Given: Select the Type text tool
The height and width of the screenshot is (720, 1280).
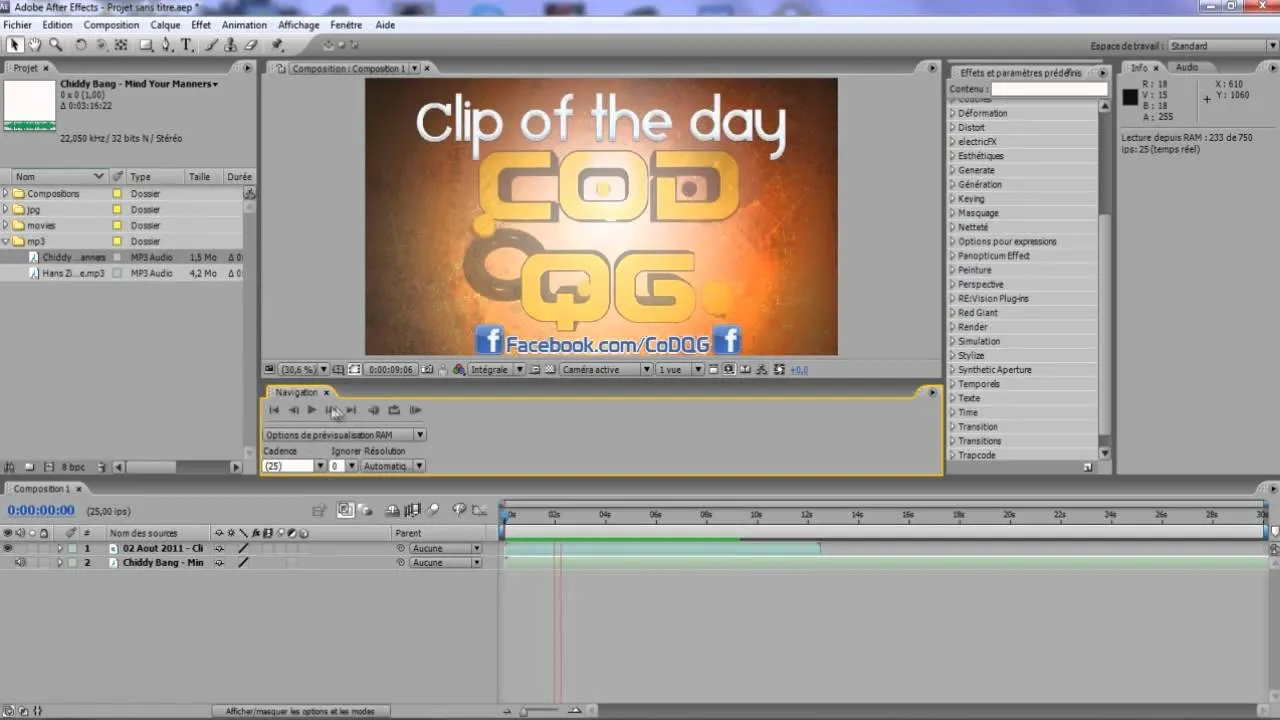Looking at the screenshot, I should click(186, 45).
